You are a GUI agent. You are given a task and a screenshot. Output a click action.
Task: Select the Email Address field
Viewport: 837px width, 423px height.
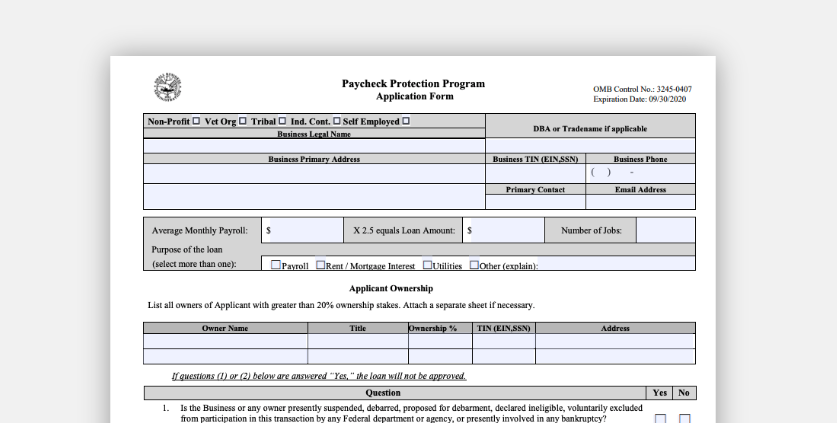641,202
